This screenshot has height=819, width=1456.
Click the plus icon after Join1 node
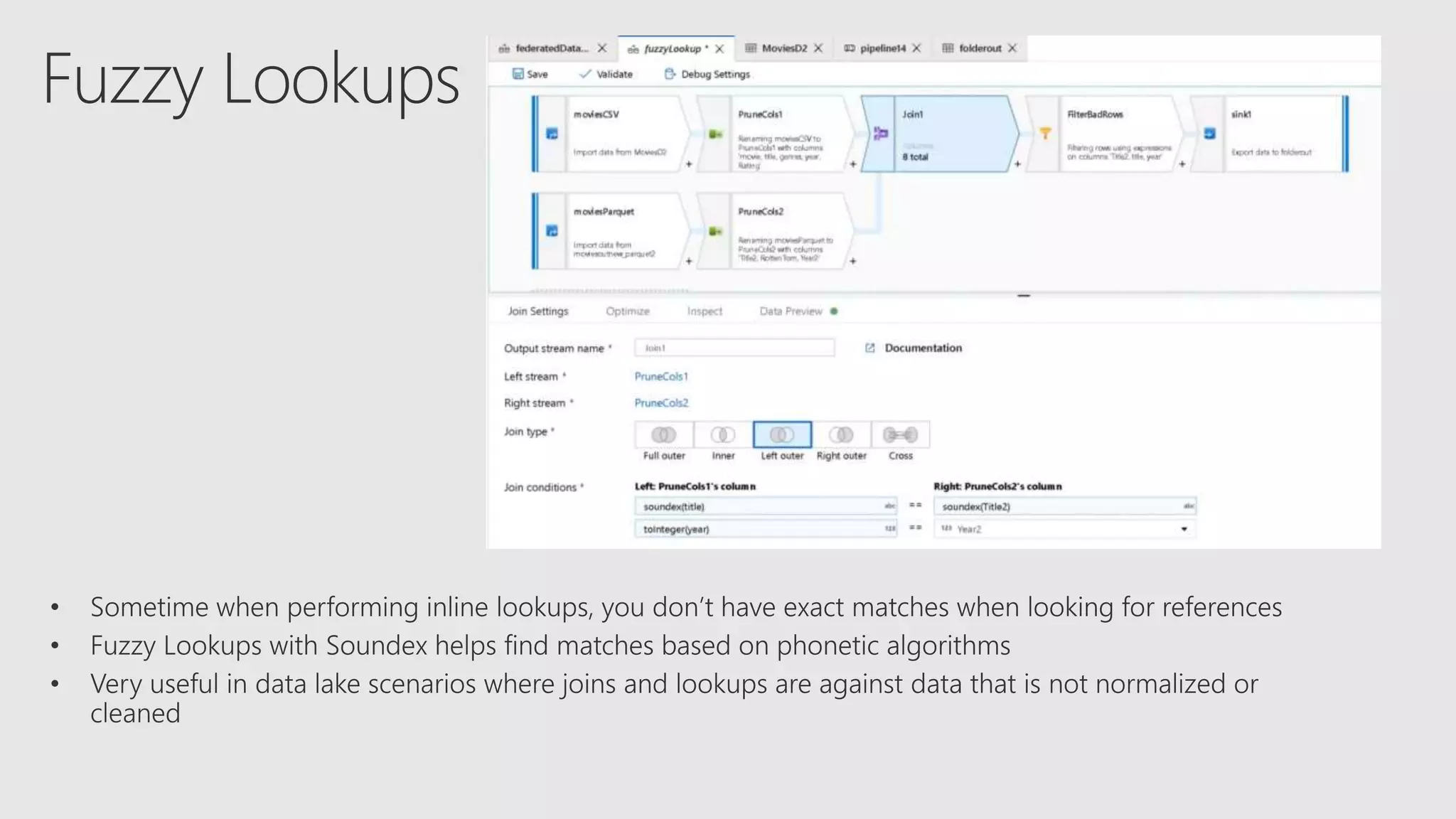(1017, 164)
